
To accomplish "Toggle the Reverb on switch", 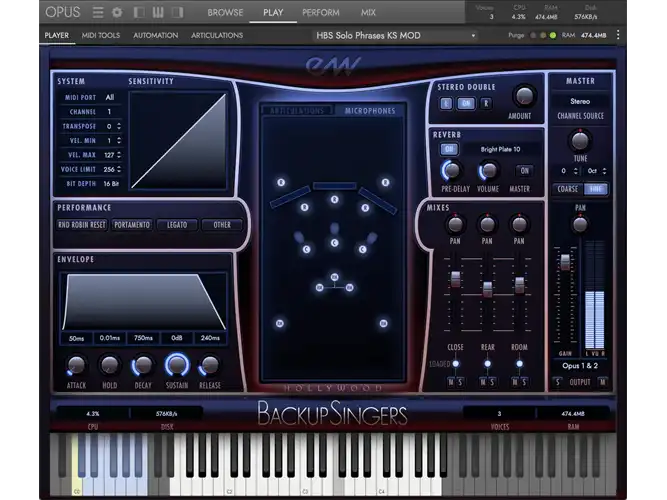I will coord(449,149).
